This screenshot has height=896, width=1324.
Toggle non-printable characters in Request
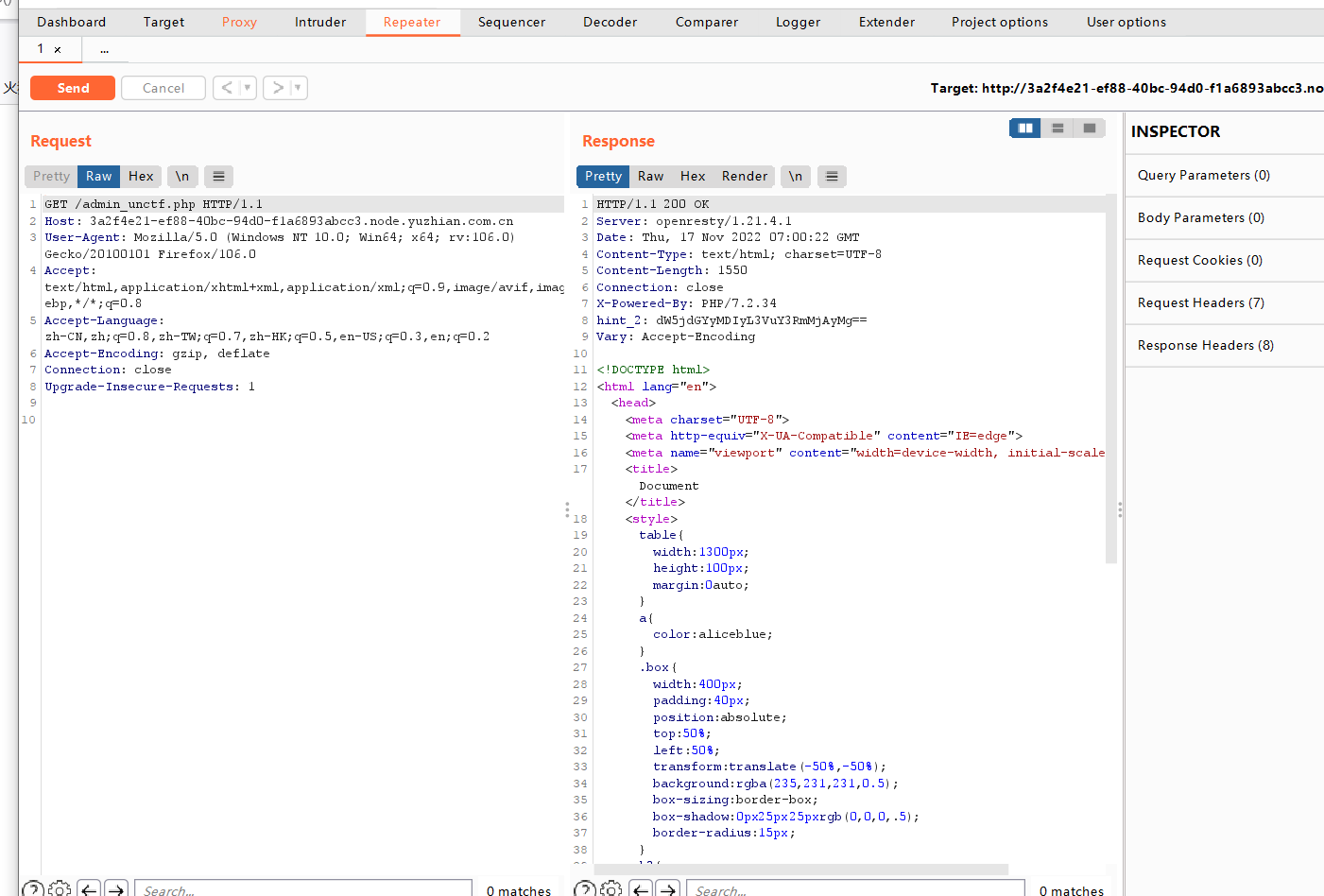[x=182, y=176]
